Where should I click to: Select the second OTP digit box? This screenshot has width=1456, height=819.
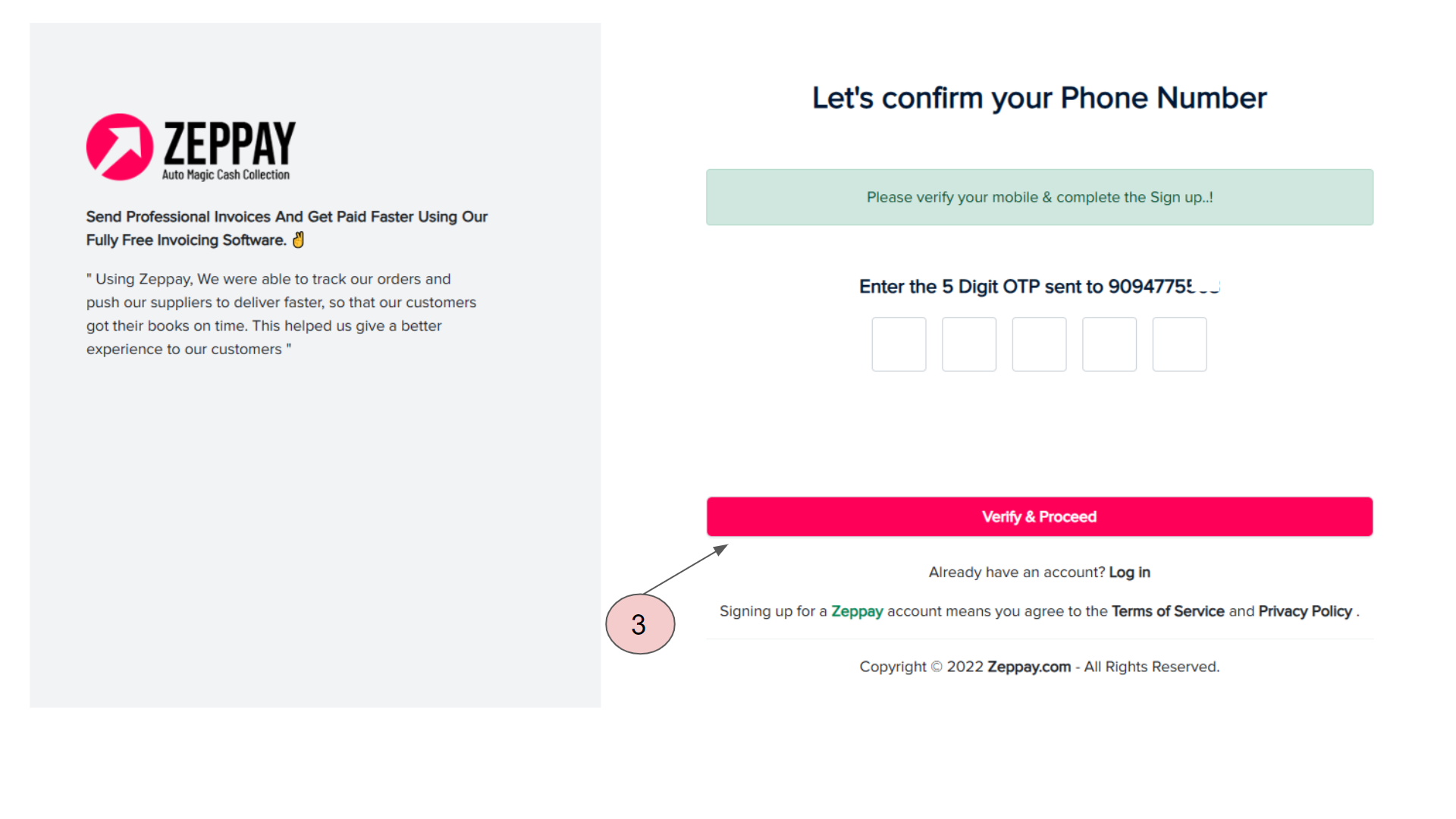(x=968, y=344)
